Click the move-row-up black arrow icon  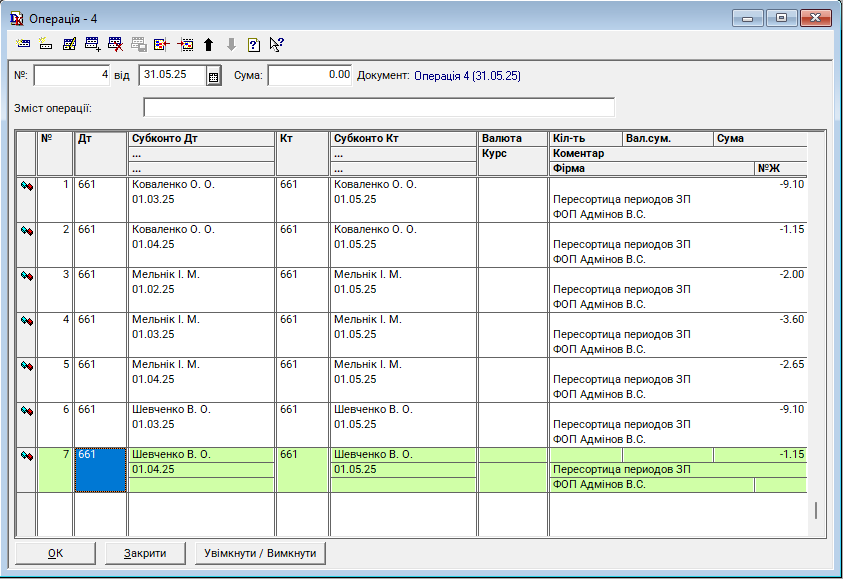208,44
